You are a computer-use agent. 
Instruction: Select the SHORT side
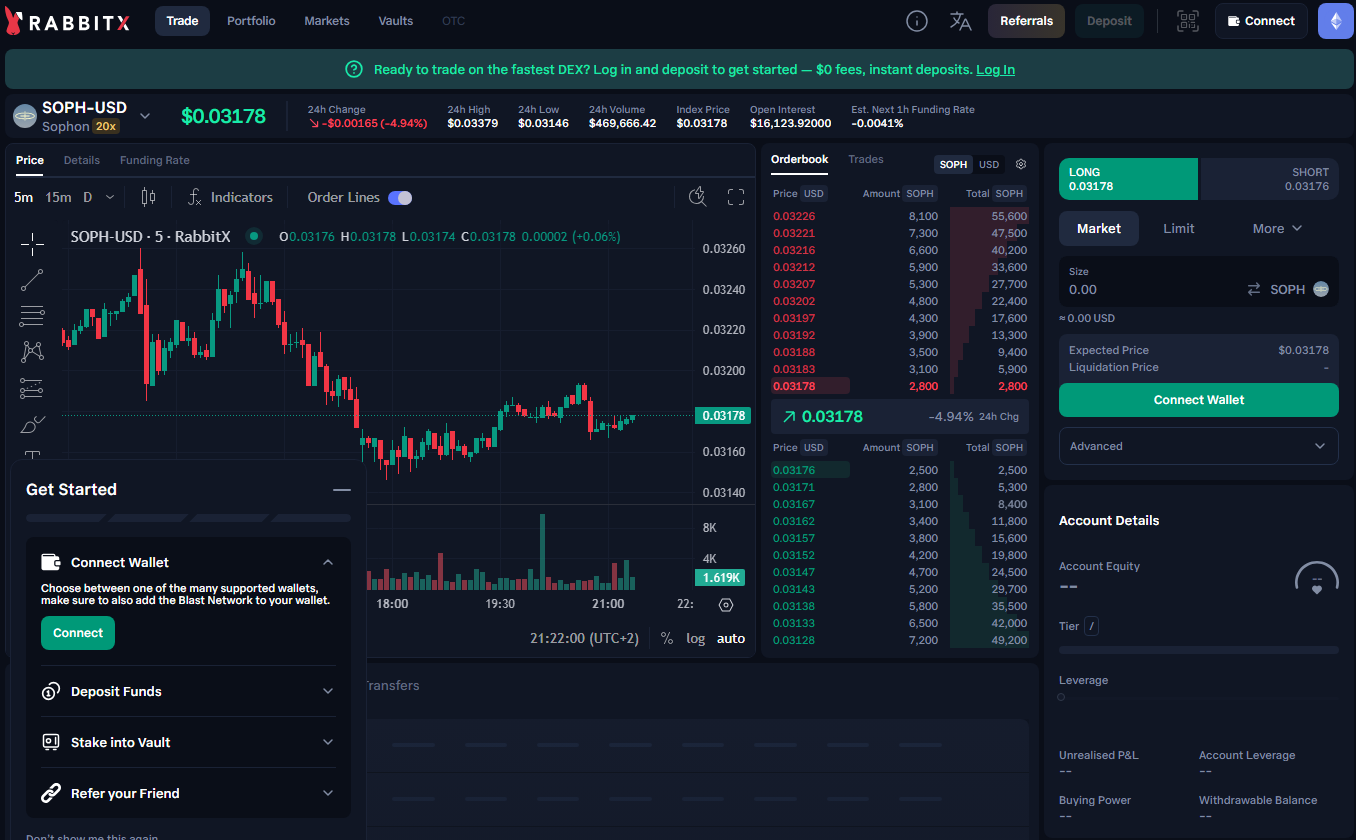pyautogui.click(x=1269, y=179)
